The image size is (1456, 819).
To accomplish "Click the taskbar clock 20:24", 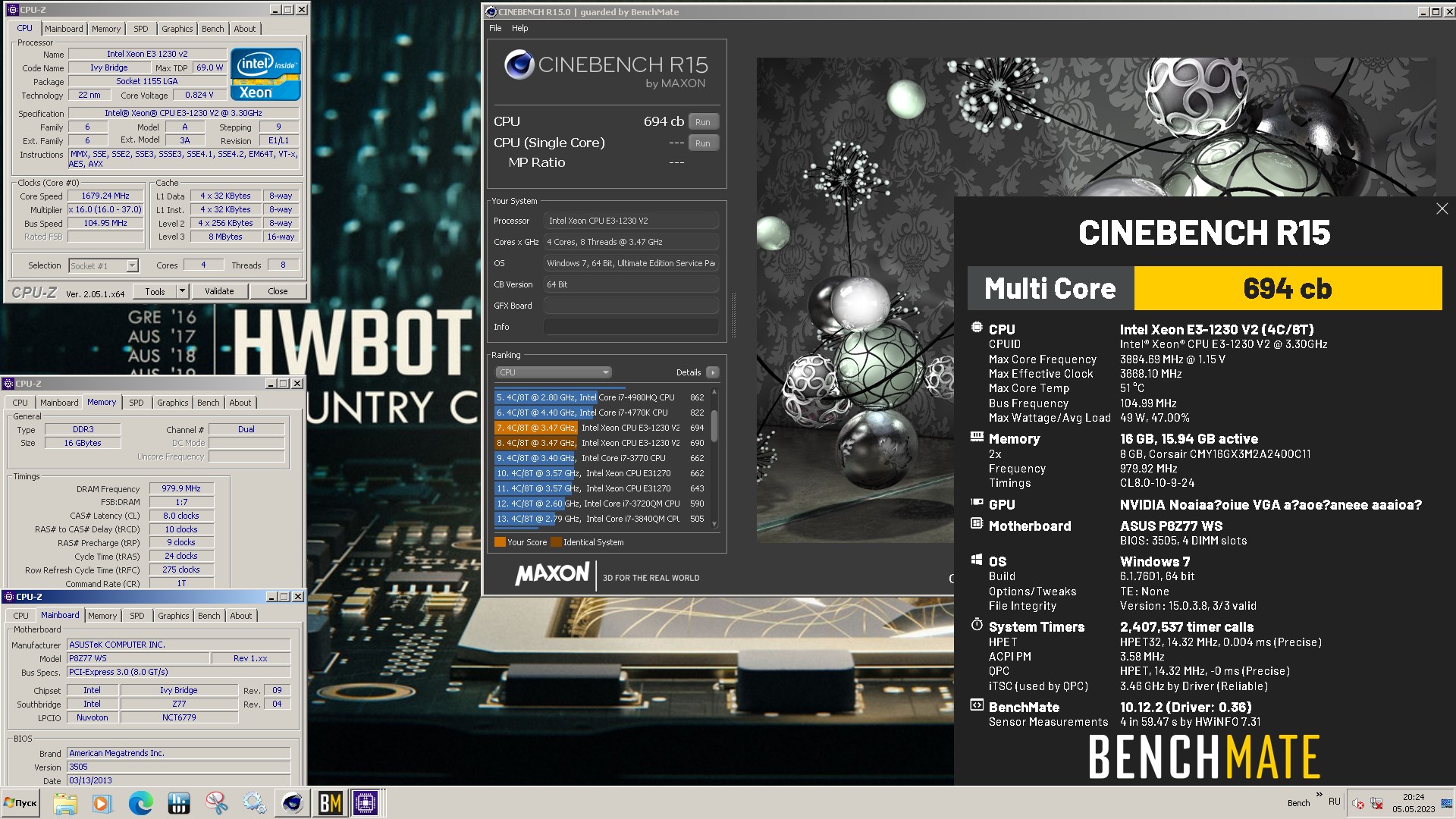I will 1414,797.
